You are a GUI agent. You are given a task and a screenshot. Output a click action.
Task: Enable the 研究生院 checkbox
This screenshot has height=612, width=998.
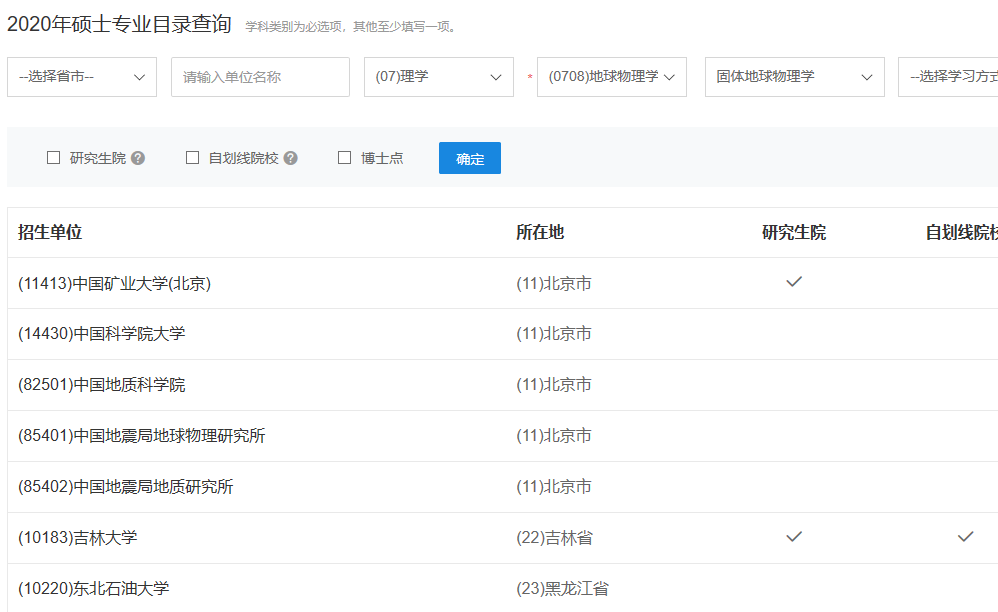point(53,158)
